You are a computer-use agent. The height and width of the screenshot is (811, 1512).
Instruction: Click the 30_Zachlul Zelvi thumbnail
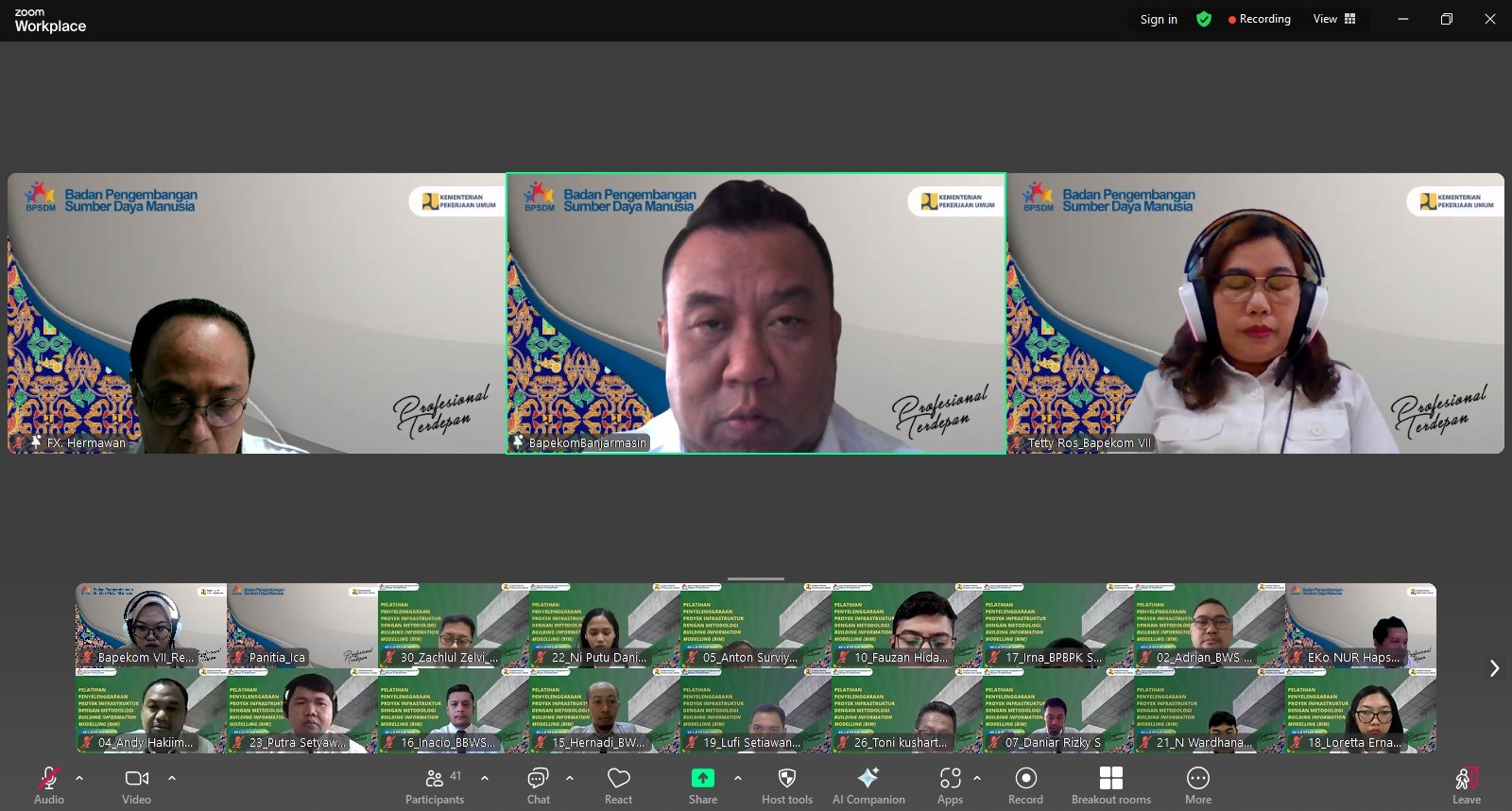[x=454, y=626]
